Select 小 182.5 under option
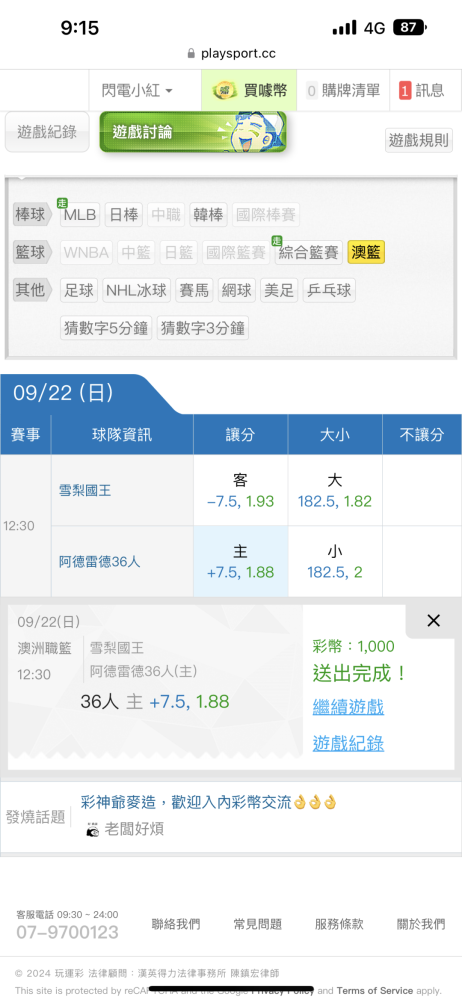Screen dimensions: 462x1000 click(335, 561)
